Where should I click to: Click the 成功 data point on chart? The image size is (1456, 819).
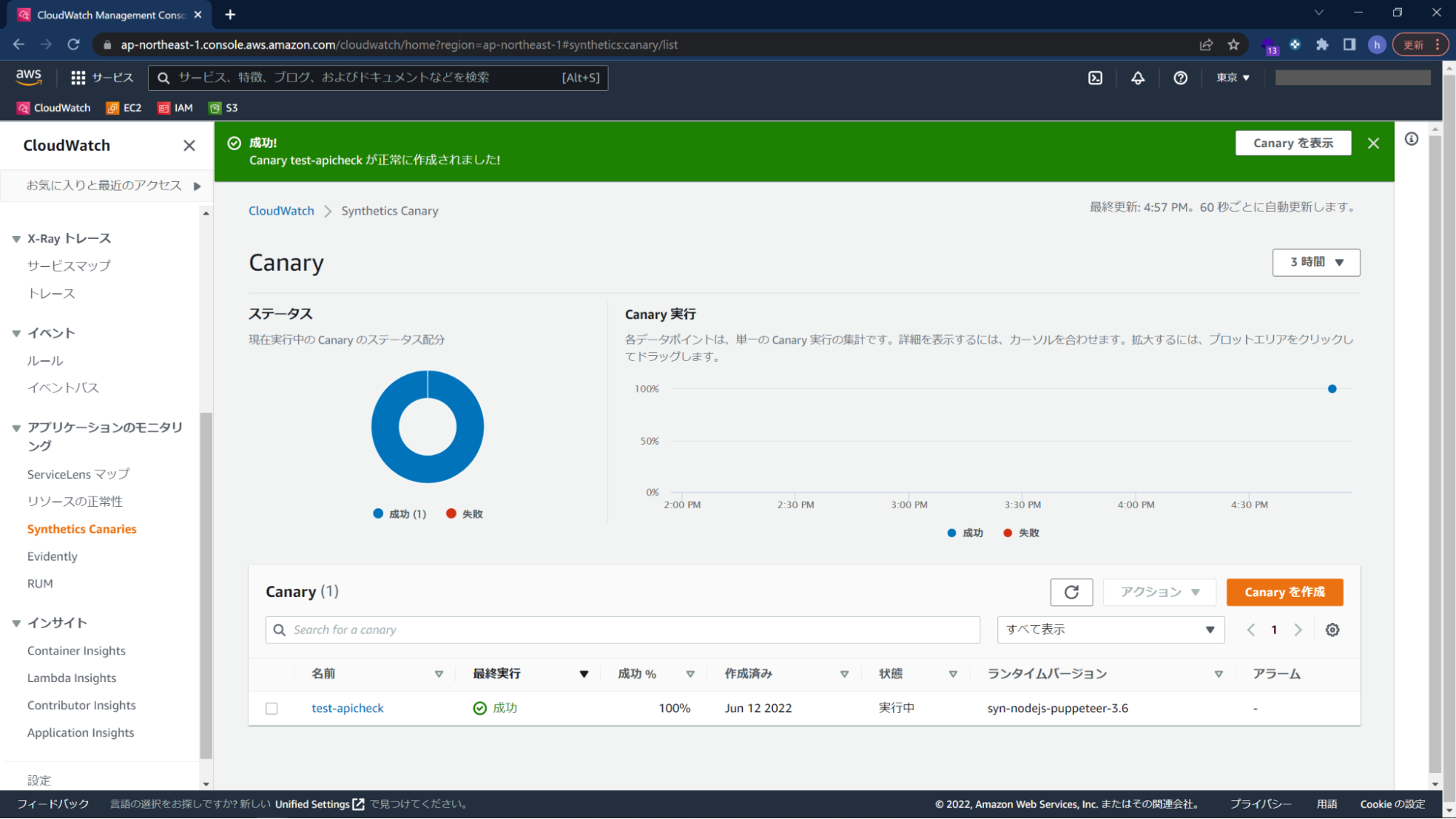coord(1332,389)
